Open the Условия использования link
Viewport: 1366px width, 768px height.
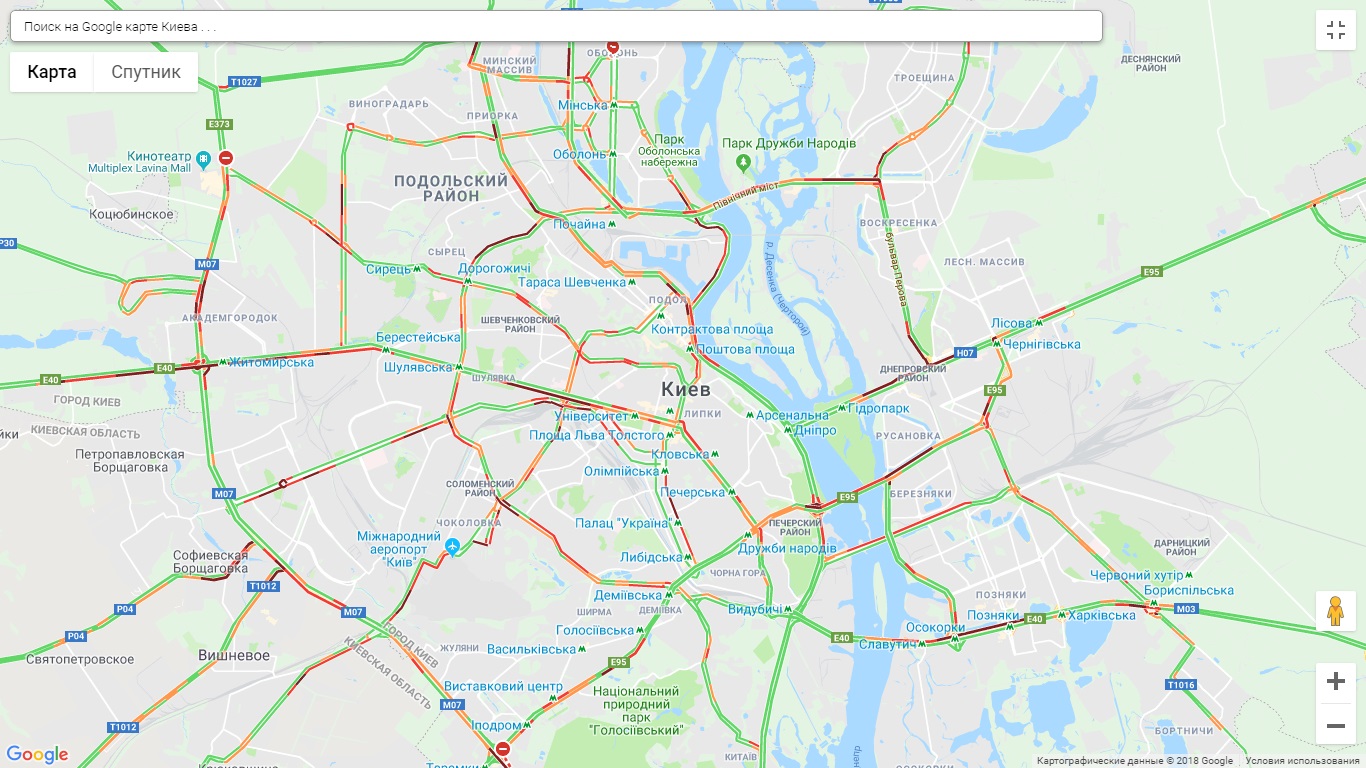[1301, 761]
